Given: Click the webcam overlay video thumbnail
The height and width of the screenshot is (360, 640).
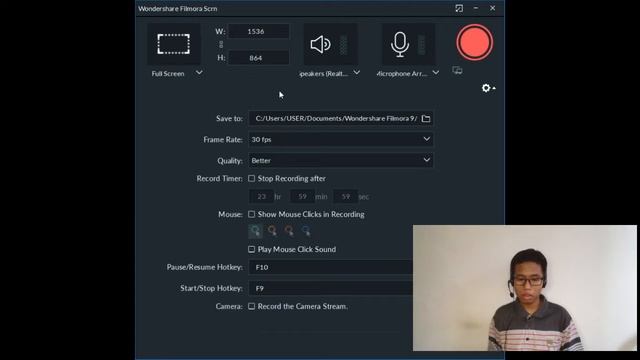Looking at the screenshot, I should click(x=524, y=288).
